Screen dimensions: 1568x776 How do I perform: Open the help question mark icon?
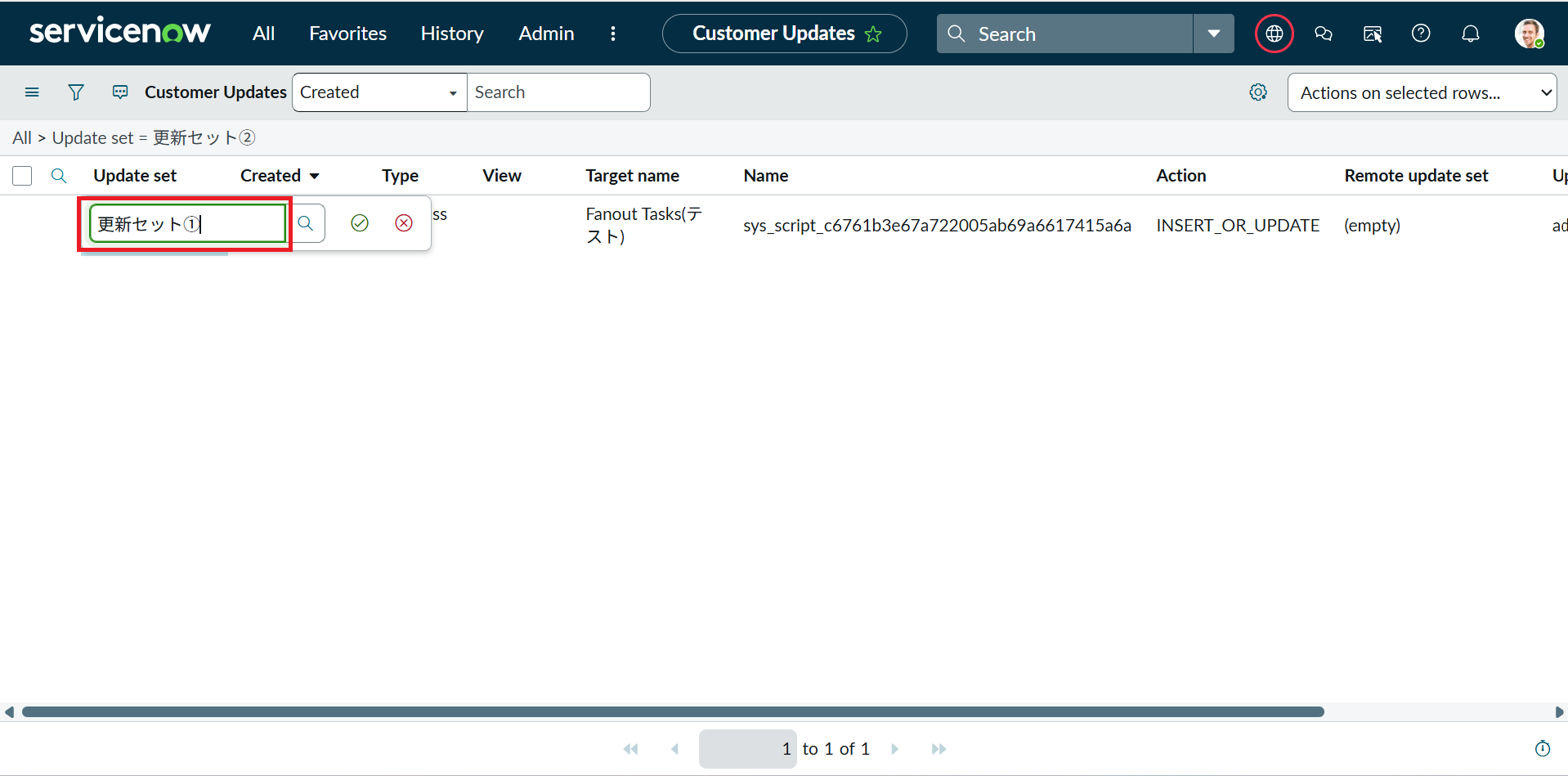click(x=1421, y=34)
